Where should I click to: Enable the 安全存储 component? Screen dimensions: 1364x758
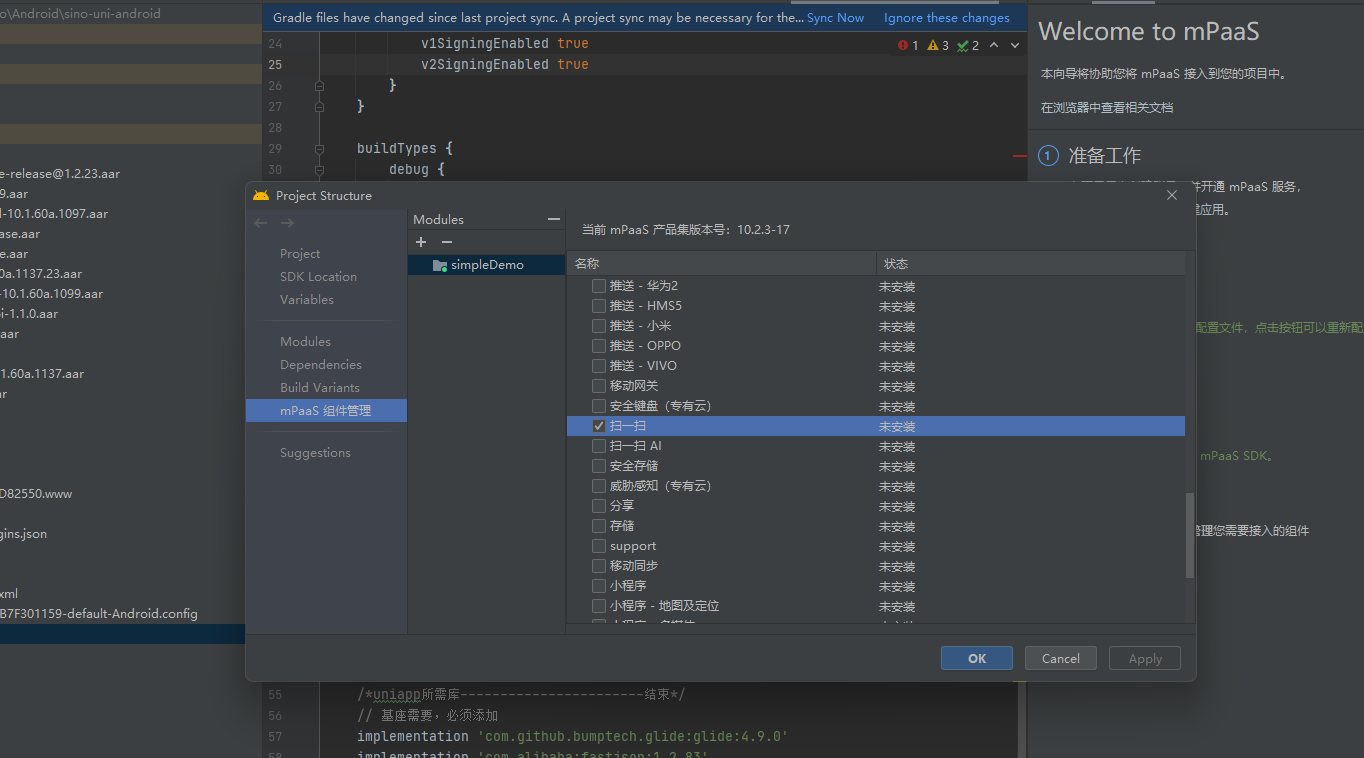click(x=599, y=466)
